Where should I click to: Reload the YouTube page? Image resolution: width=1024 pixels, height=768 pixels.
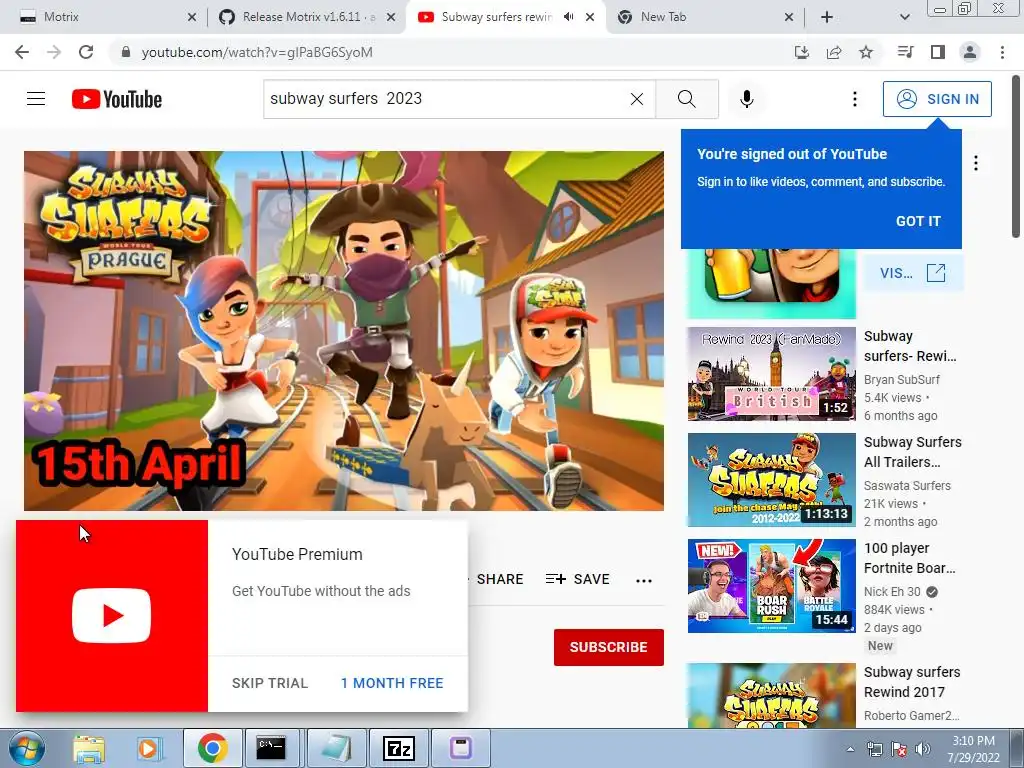pos(86,52)
